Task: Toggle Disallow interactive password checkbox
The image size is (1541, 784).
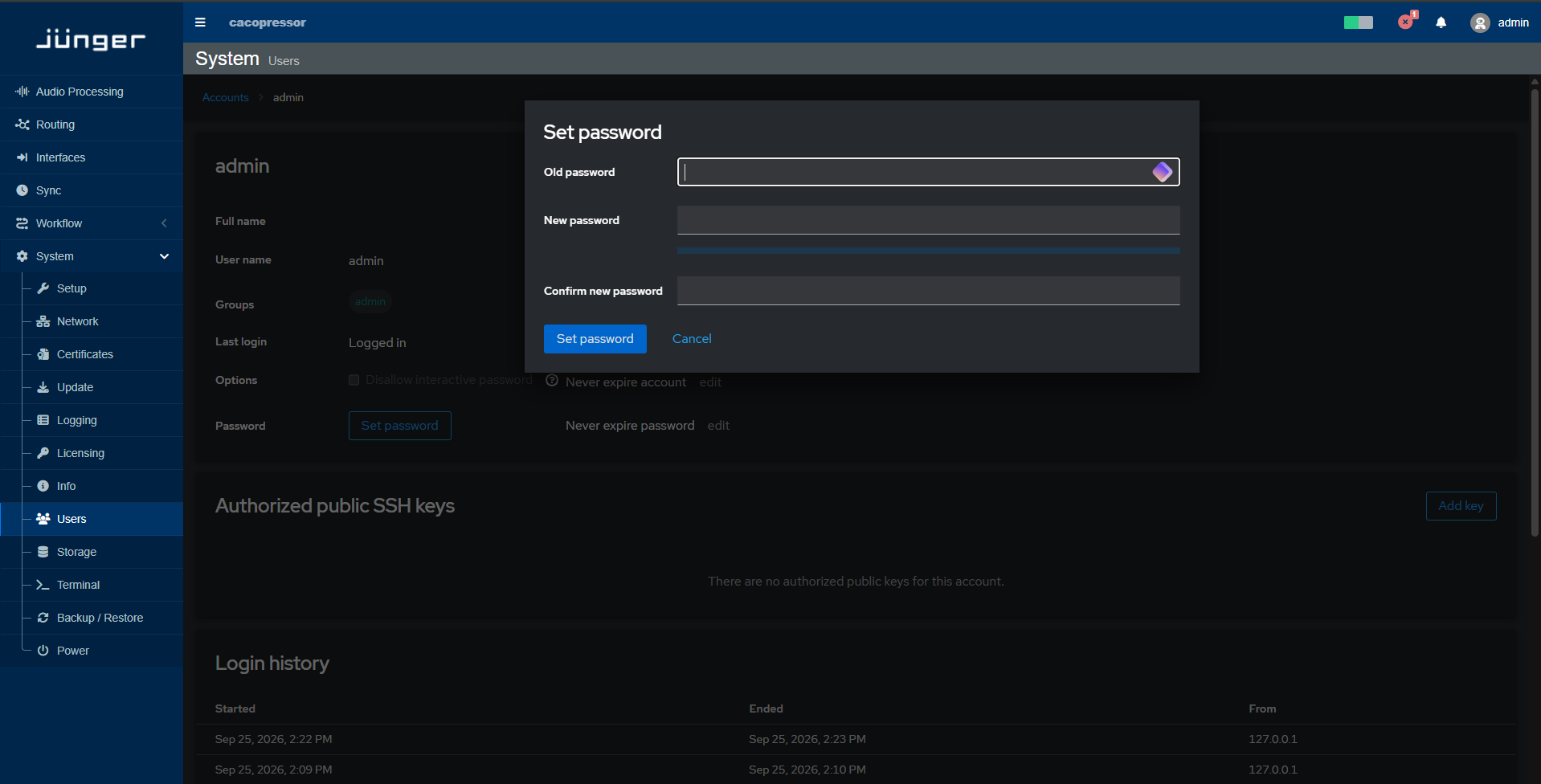Action: tap(354, 380)
